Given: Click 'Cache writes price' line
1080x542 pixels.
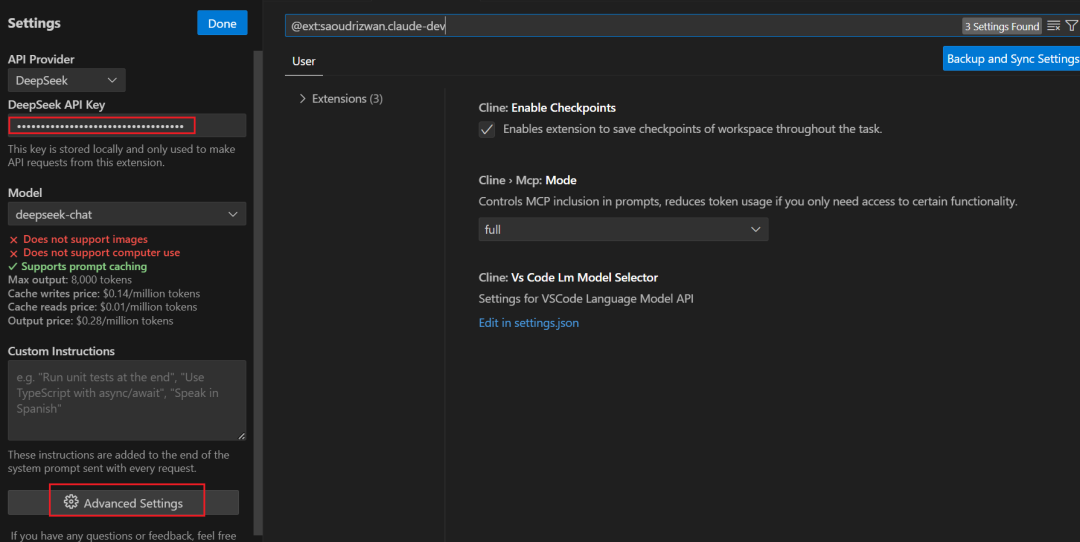Looking at the screenshot, I should [104, 293].
